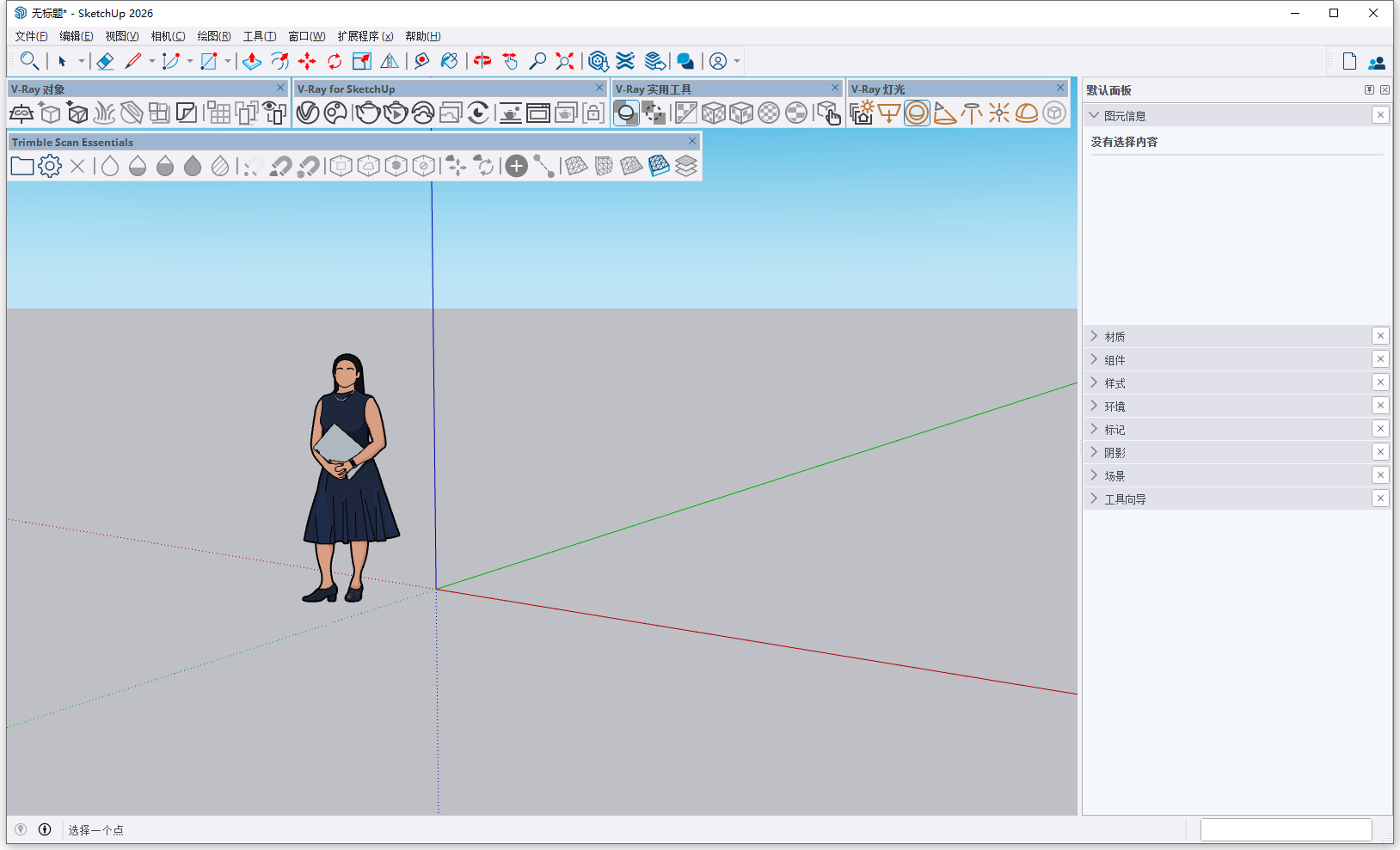Screen dimensions: 1400x850
Task: Activate the Push/Pull tool
Action: (x=251, y=61)
